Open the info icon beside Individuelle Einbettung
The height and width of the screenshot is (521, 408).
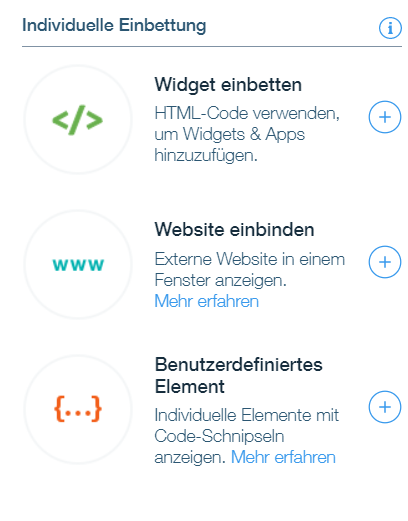(390, 28)
